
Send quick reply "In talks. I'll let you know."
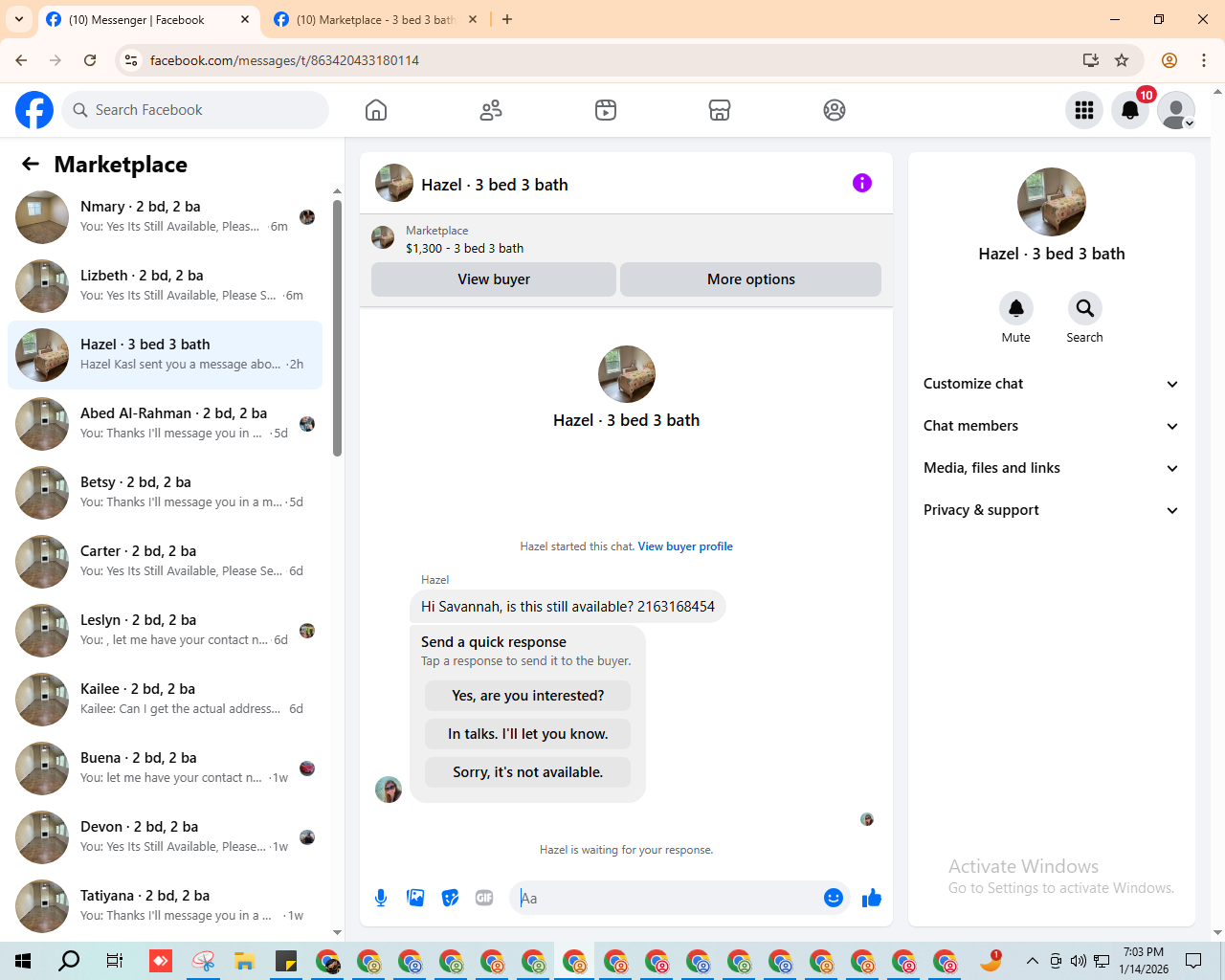528,734
